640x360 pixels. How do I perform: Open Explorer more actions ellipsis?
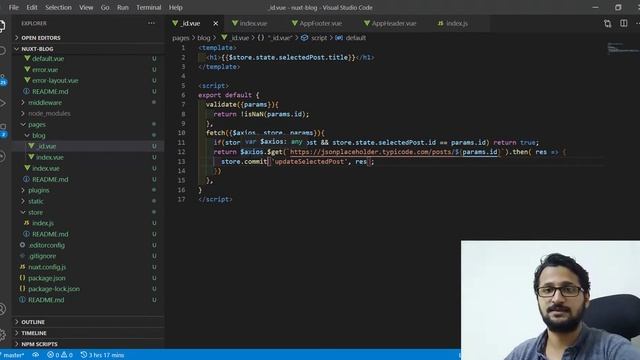[151, 23]
